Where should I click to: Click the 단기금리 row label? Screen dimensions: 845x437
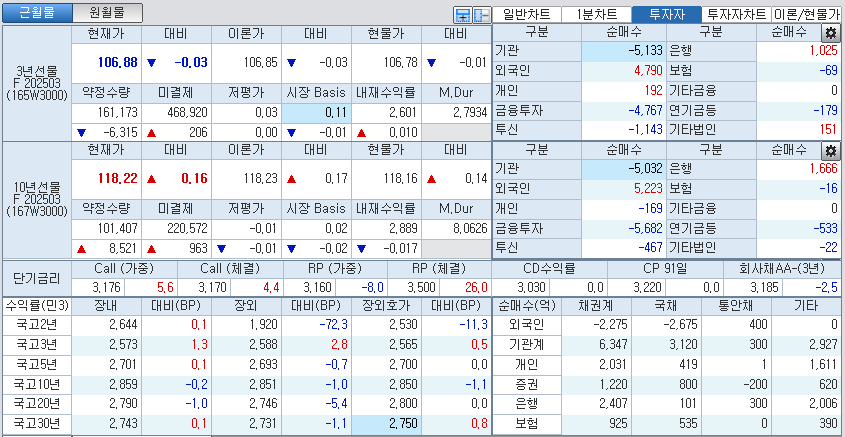click(37, 278)
